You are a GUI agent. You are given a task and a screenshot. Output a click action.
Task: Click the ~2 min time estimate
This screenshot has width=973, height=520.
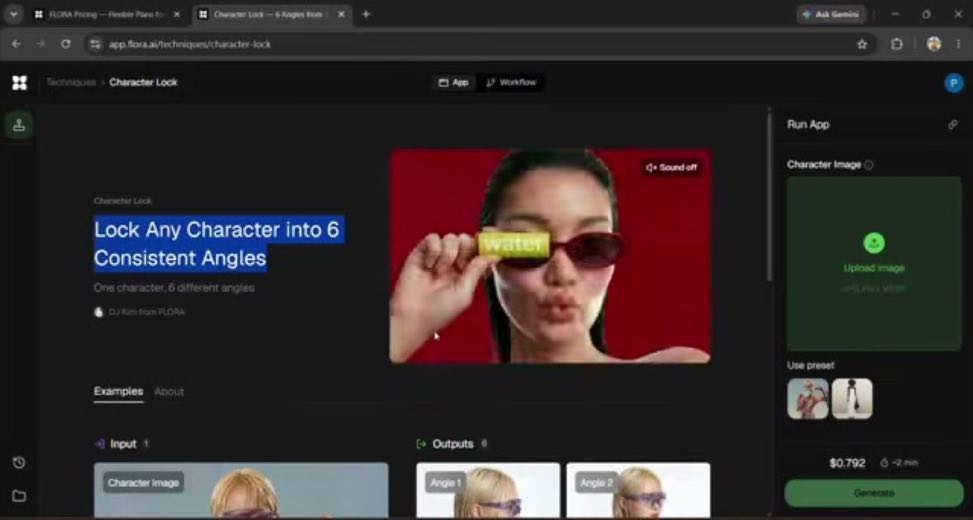click(899, 463)
